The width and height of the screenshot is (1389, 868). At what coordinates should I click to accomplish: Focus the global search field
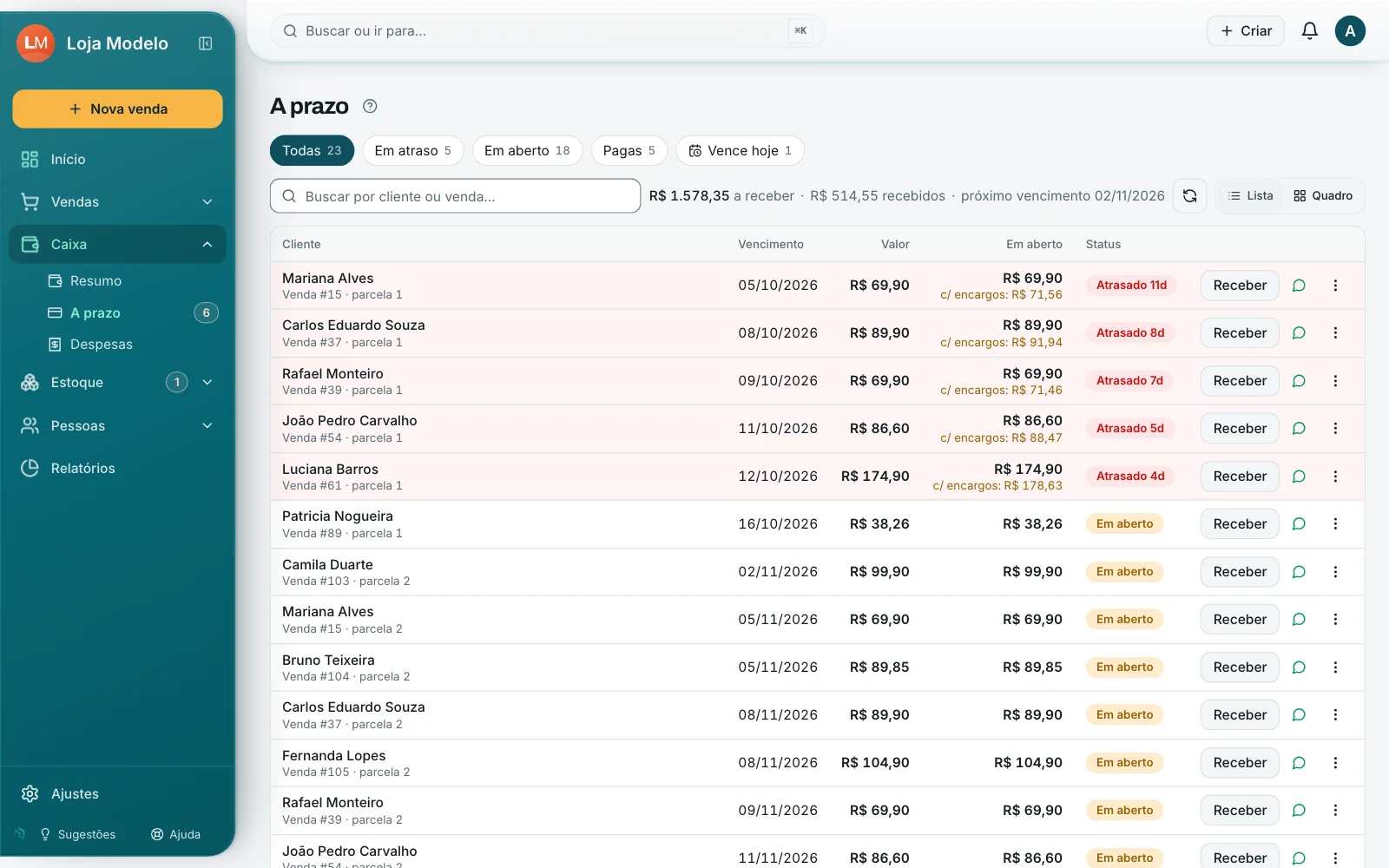pos(548,31)
